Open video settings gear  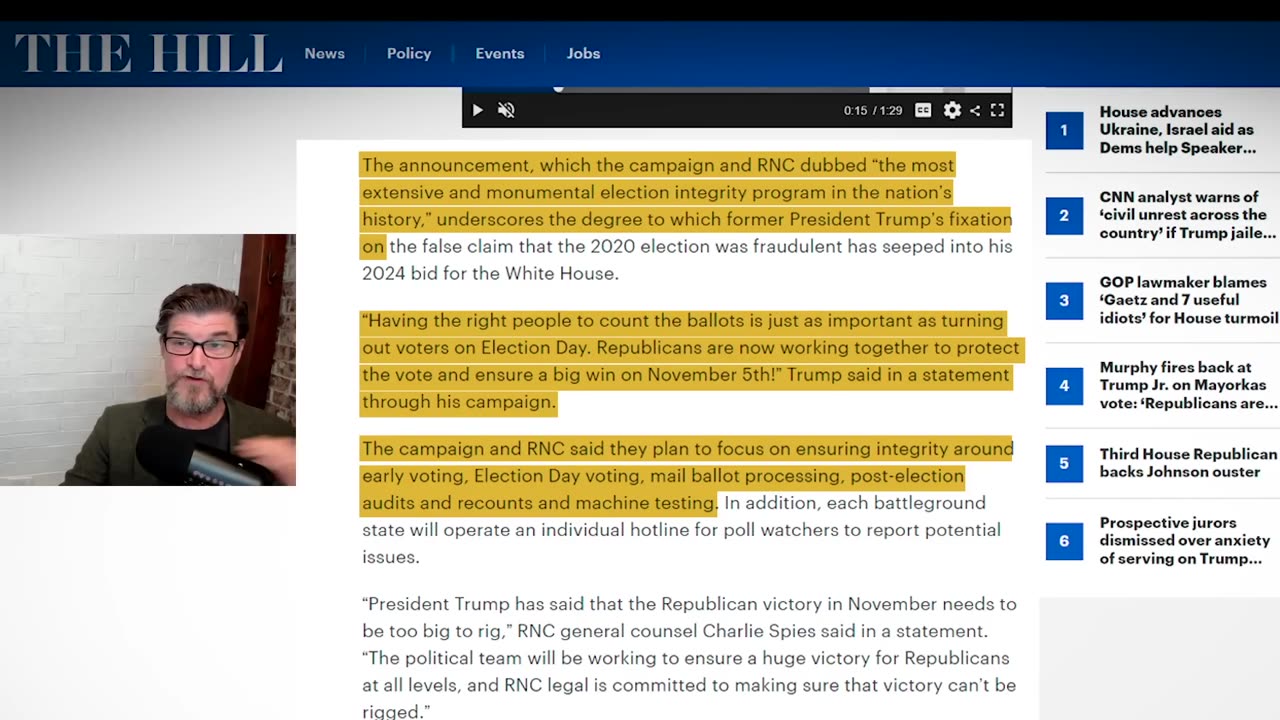click(x=952, y=110)
